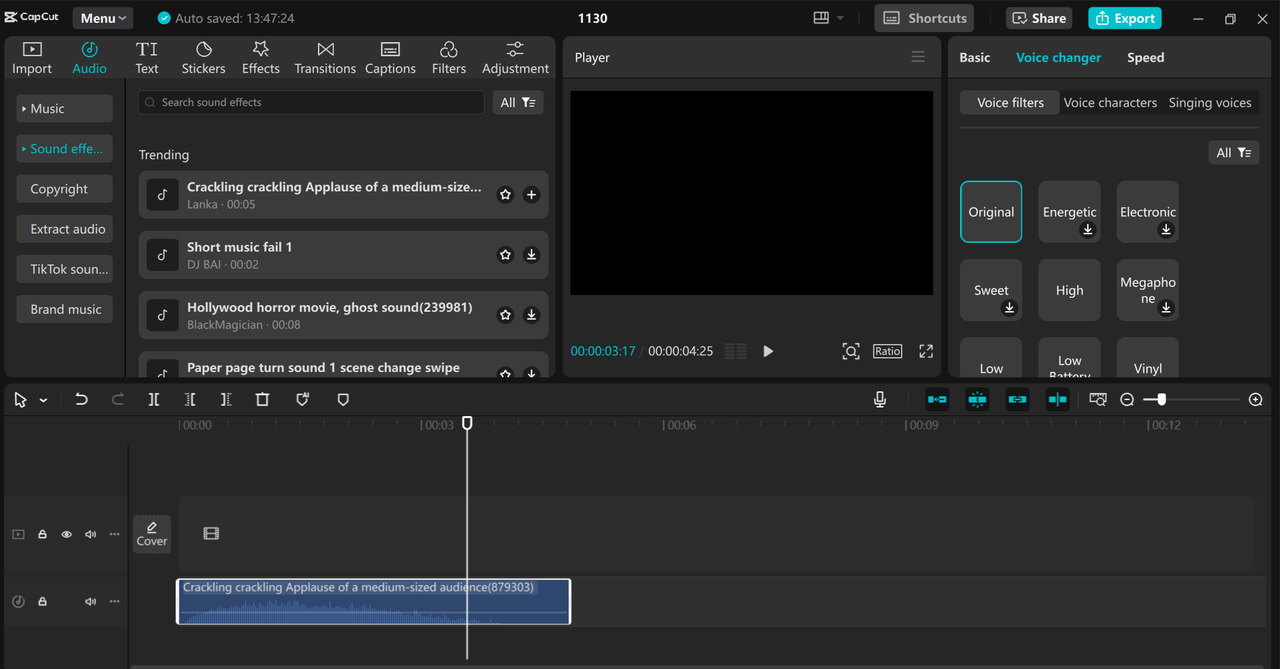Screen dimensions: 1280x669
Task: Expand the Menu dropdown
Action: pos(103,18)
